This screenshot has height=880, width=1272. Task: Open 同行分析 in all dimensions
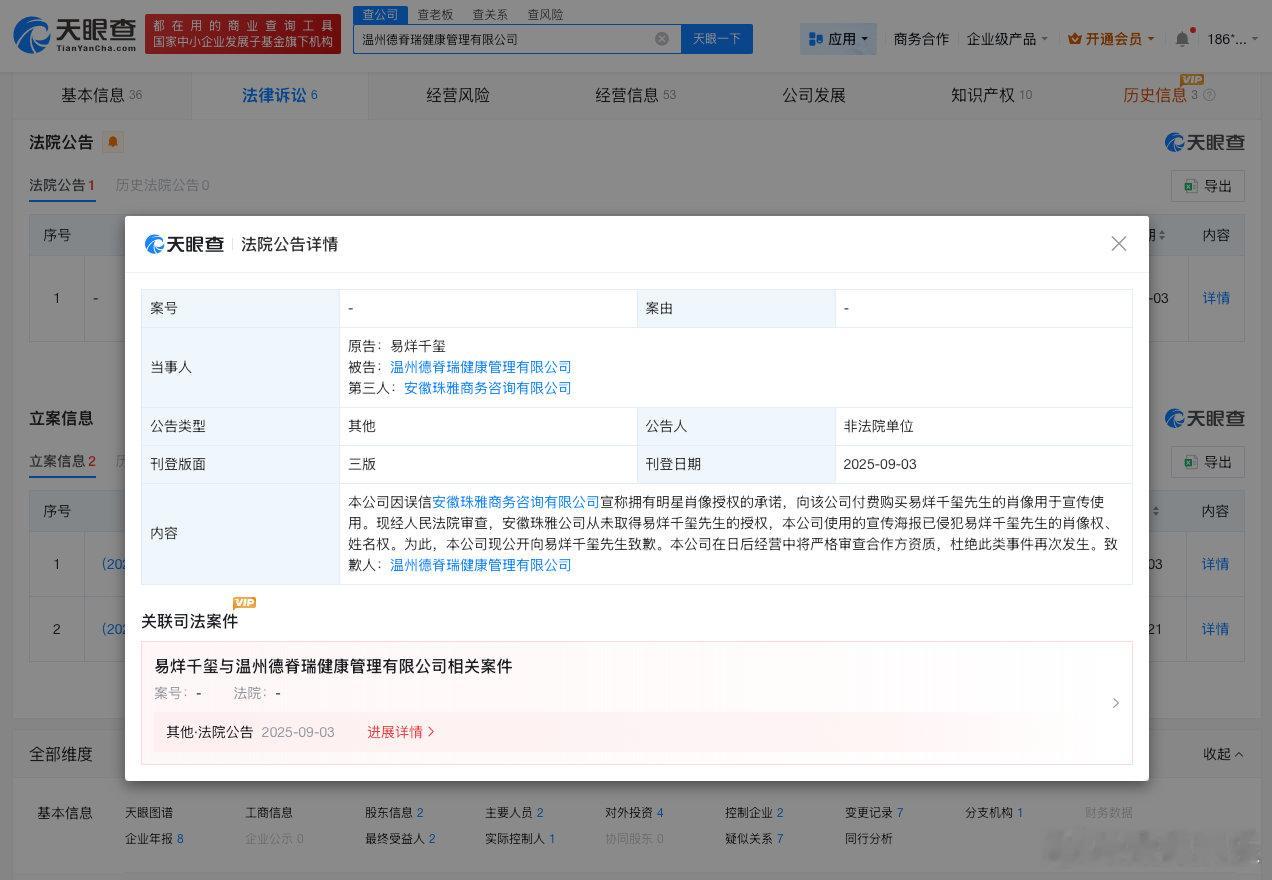click(x=869, y=839)
